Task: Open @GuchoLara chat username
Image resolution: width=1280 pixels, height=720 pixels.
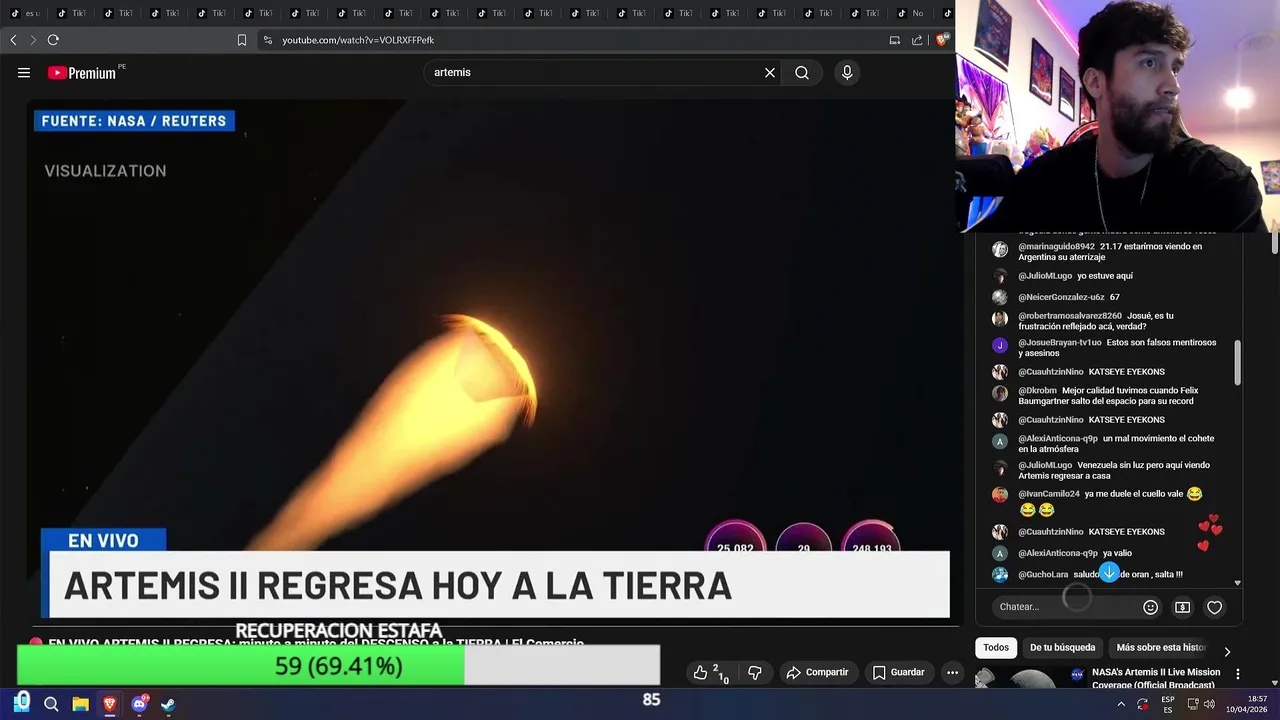Action: coord(1043,575)
